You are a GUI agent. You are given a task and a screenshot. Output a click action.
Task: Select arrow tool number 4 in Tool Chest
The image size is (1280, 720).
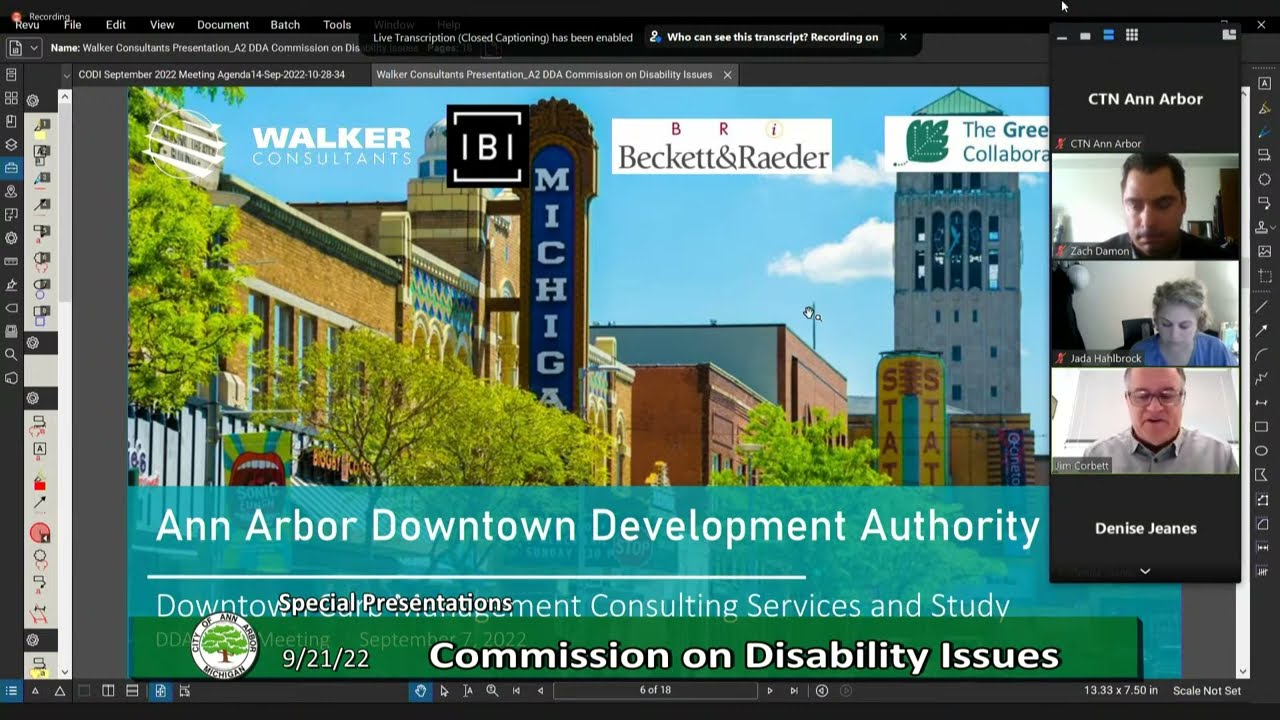coord(40,207)
